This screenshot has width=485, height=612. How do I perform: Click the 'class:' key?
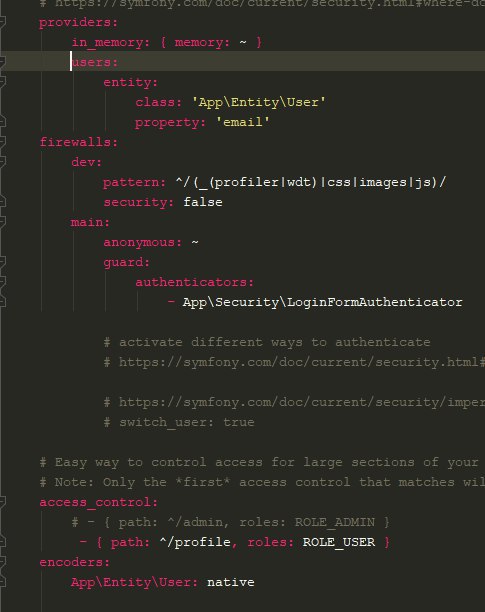click(x=159, y=102)
